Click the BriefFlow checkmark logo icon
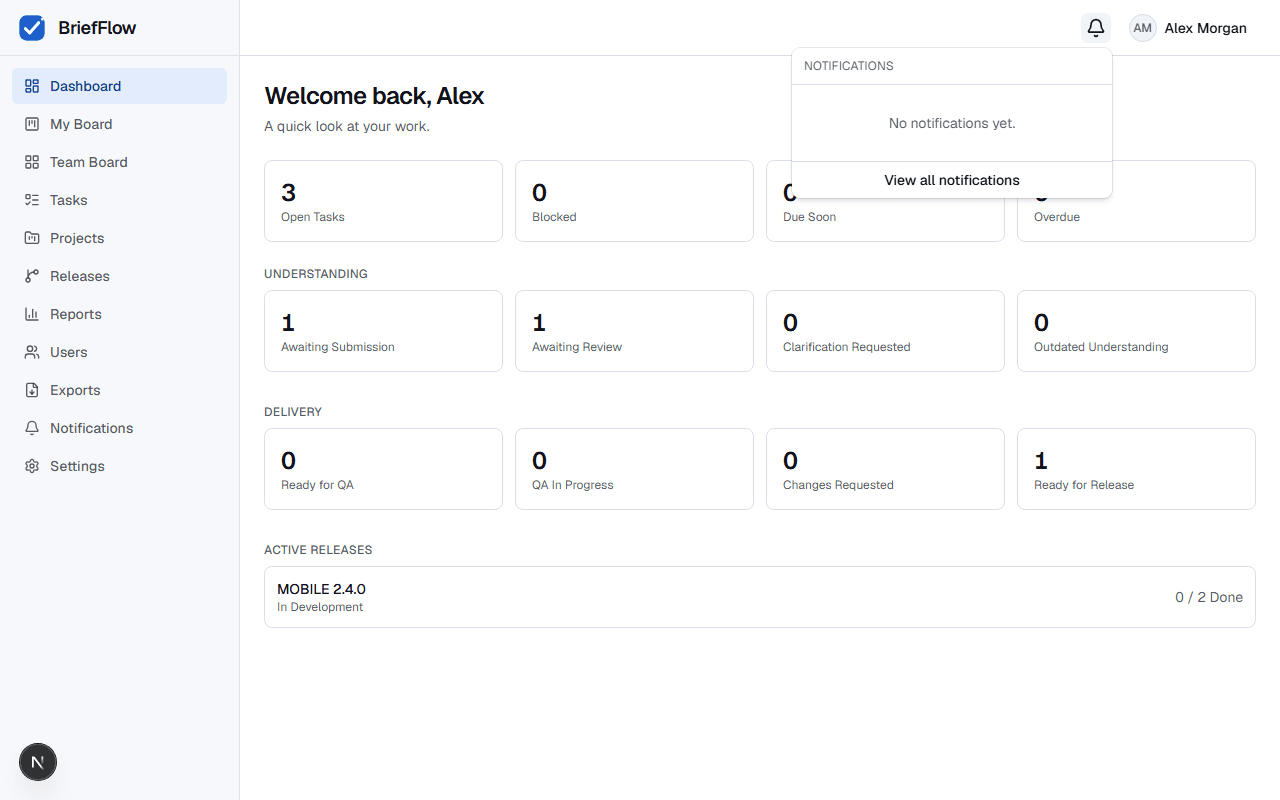Image resolution: width=1280 pixels, height=800 pixels. tap(32, 28)
